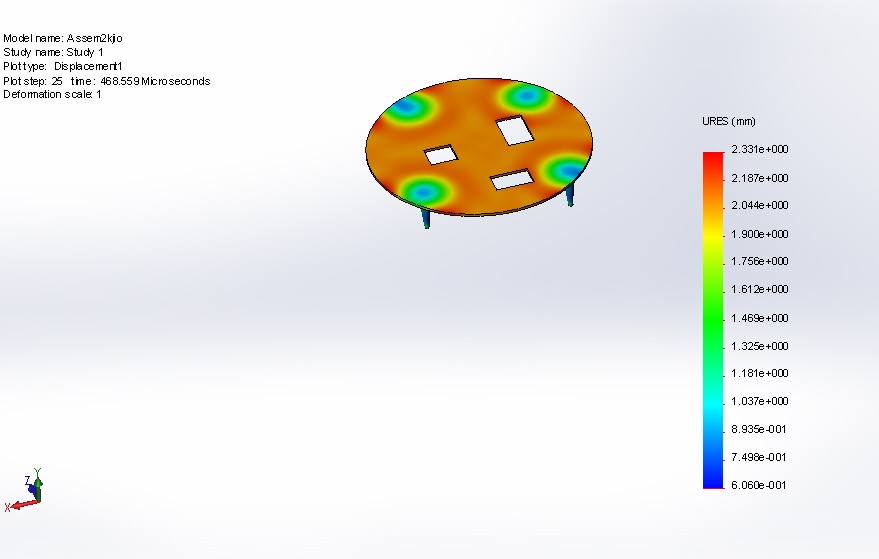Click legend value 2.187e+000

[760, 178]
